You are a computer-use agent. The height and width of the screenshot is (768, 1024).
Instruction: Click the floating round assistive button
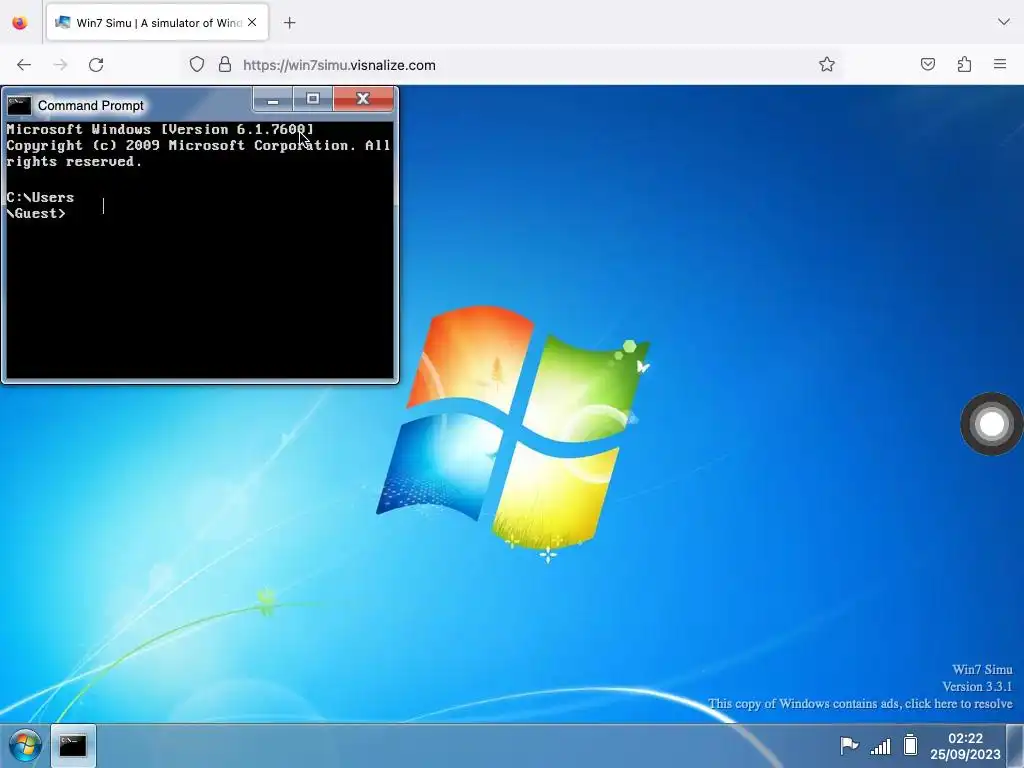click(991, 424)
